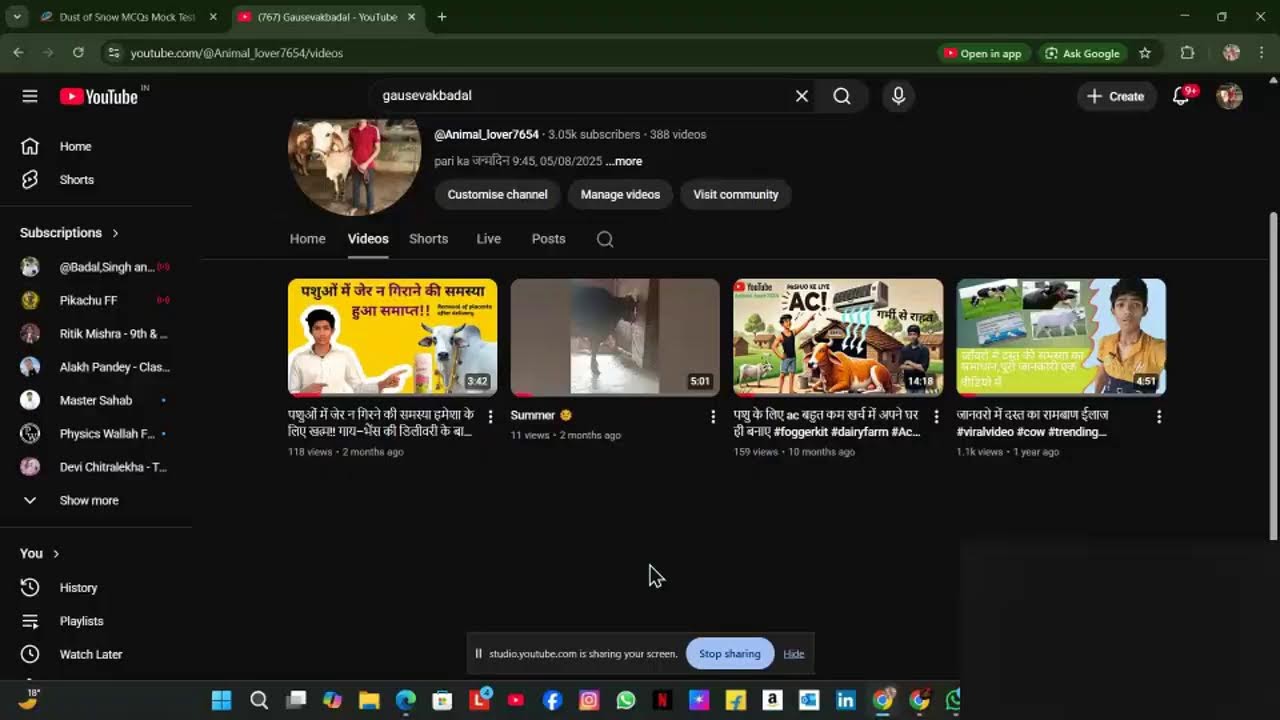Open the 14:18 AC video thumbnail

click(x=838, y=337)
